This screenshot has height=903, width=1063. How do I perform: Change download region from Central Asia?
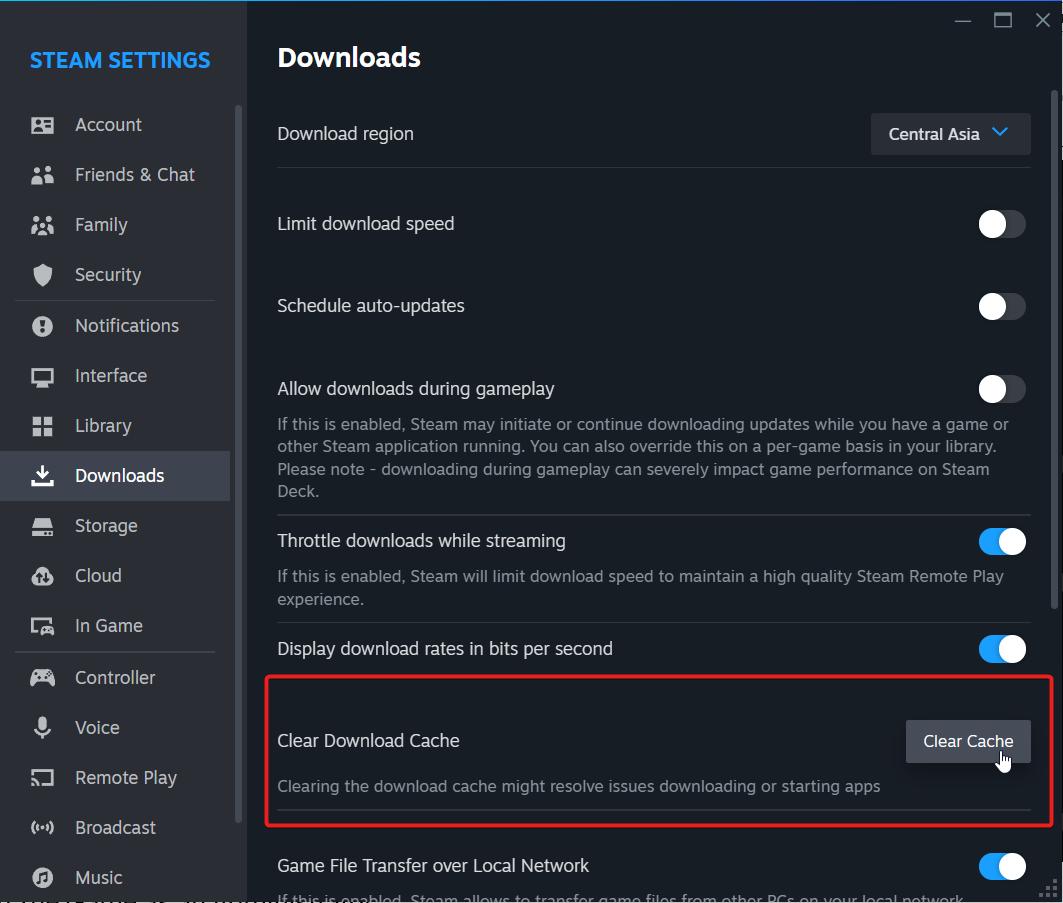coord(949,133)
